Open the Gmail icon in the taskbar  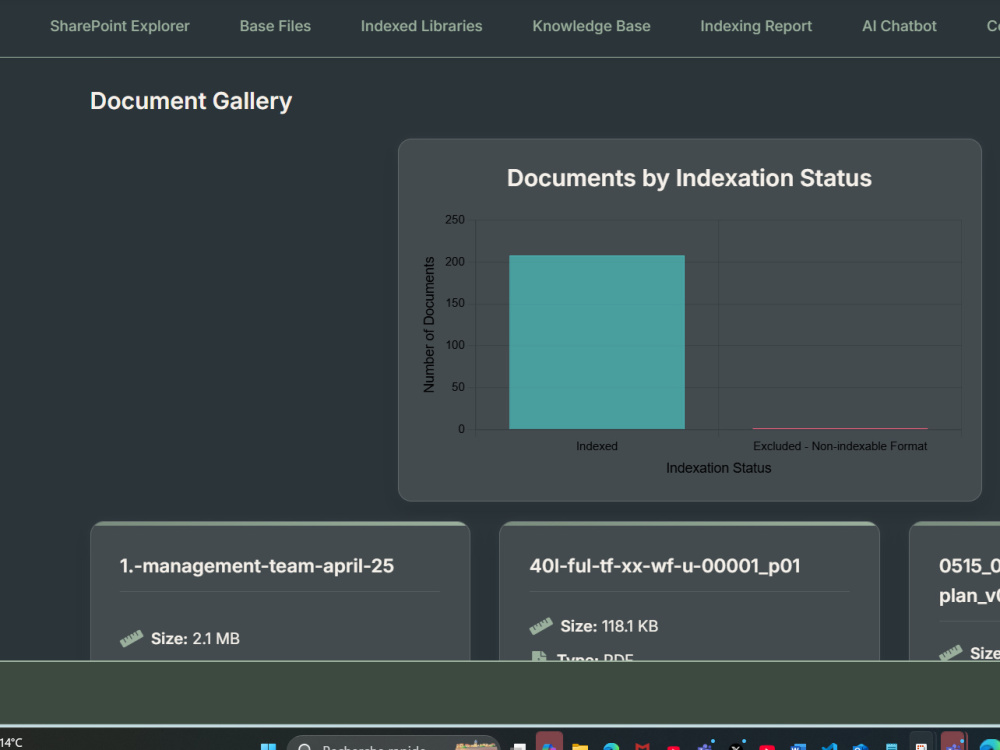[x=642, y=747]
